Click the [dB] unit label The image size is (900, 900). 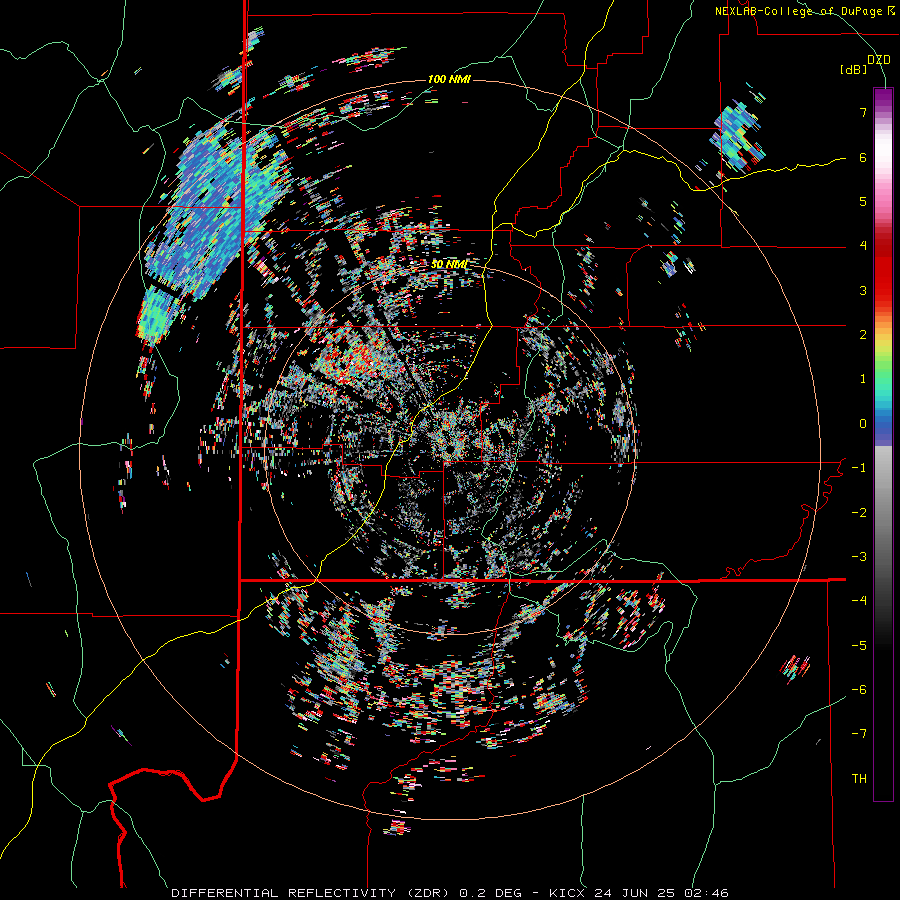click(x=853, y=70)
